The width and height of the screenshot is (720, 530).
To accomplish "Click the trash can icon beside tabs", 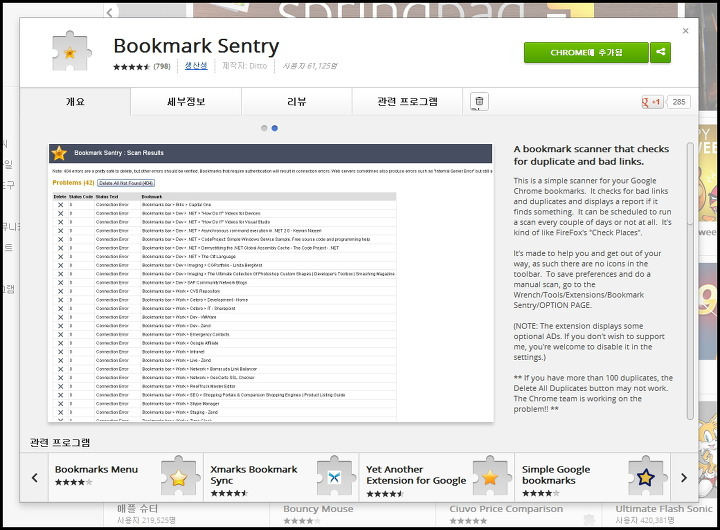I will [479, 101].
